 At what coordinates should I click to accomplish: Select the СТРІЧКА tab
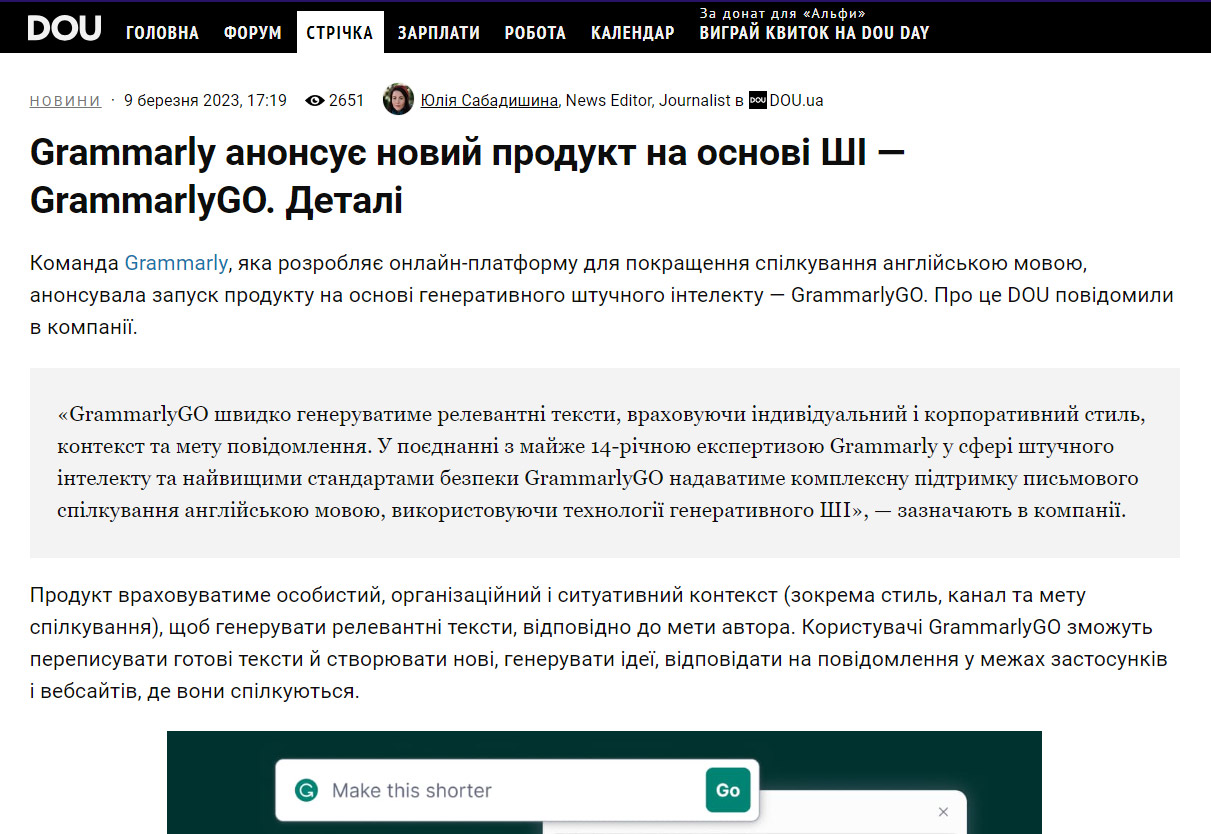pyautogui.click(x=340, y=33)
